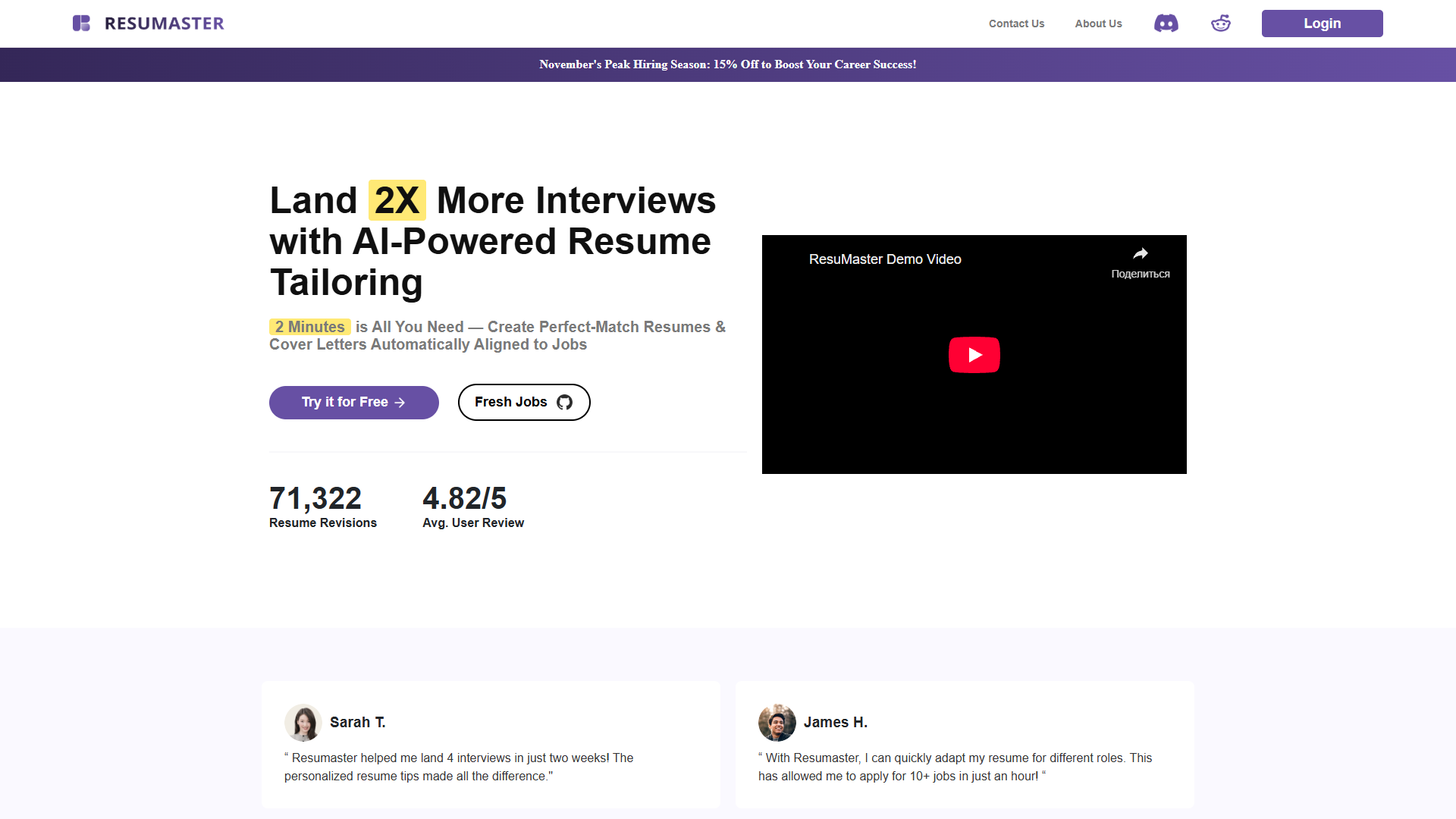
Task: Click the highlighted 2 Minutes label
Action: click(310, 327)
